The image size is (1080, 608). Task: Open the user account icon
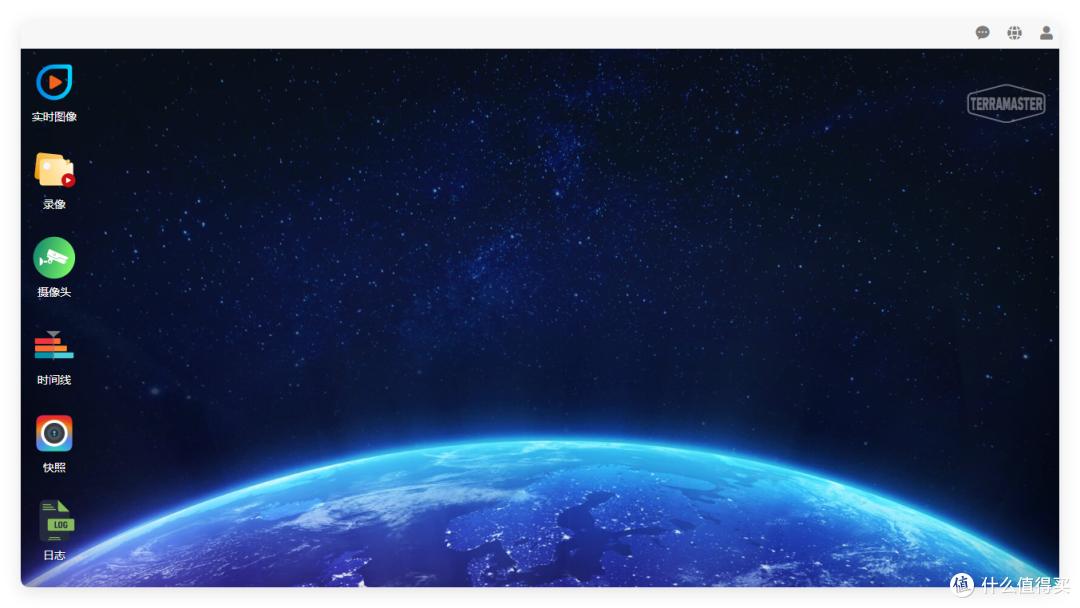click(x=1046, y=32)
